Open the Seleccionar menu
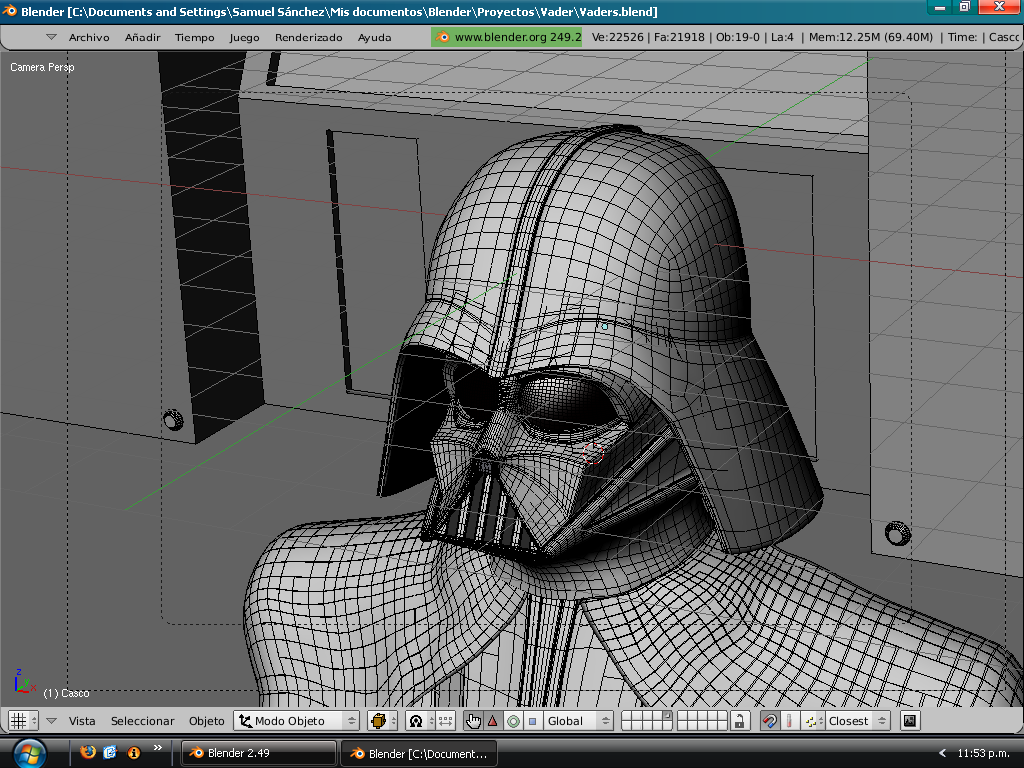Image resolution: width=1024 pixels, height=768 pixels. 142,721
